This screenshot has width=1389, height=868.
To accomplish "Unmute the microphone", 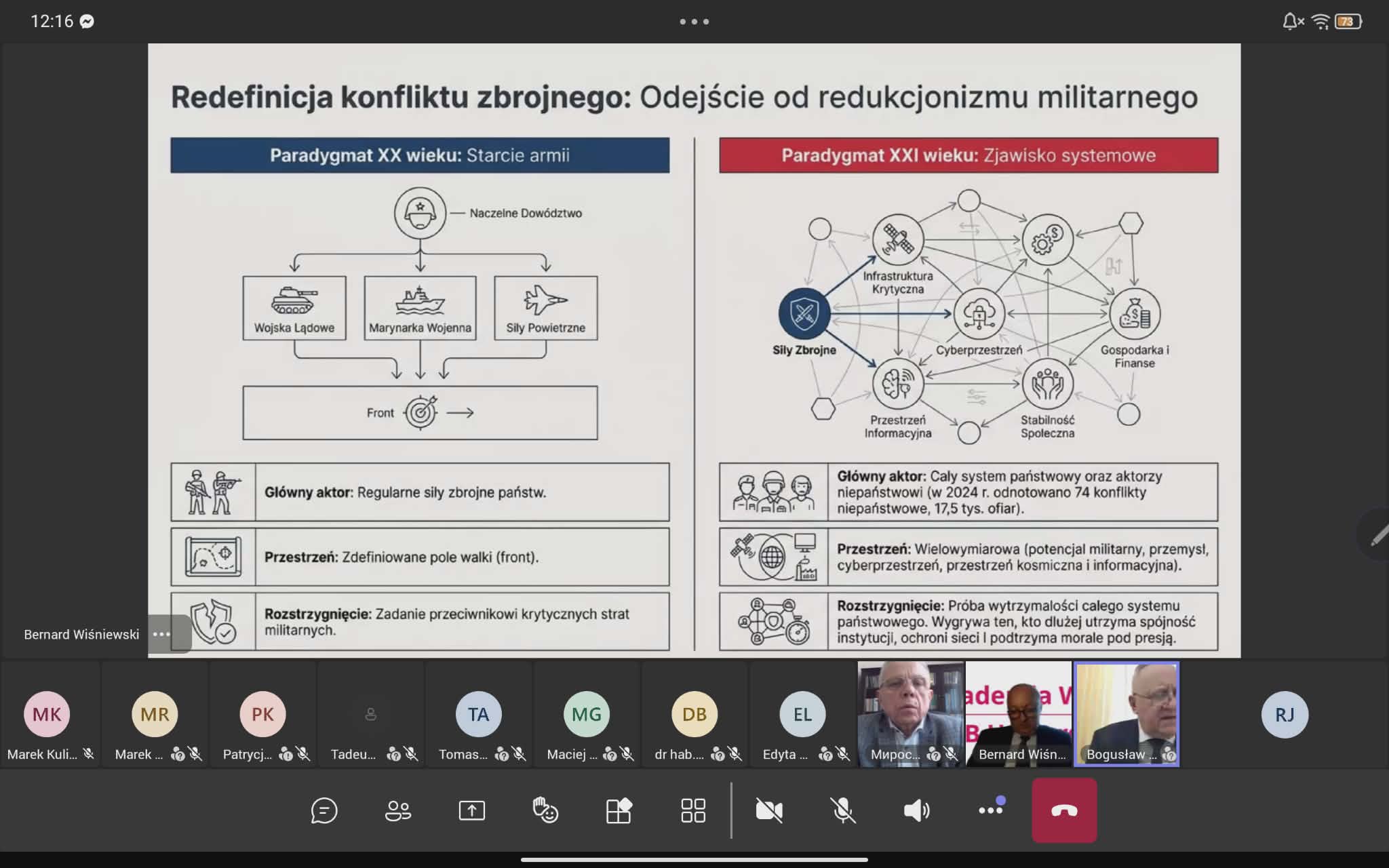I will [x=843, y=810].
